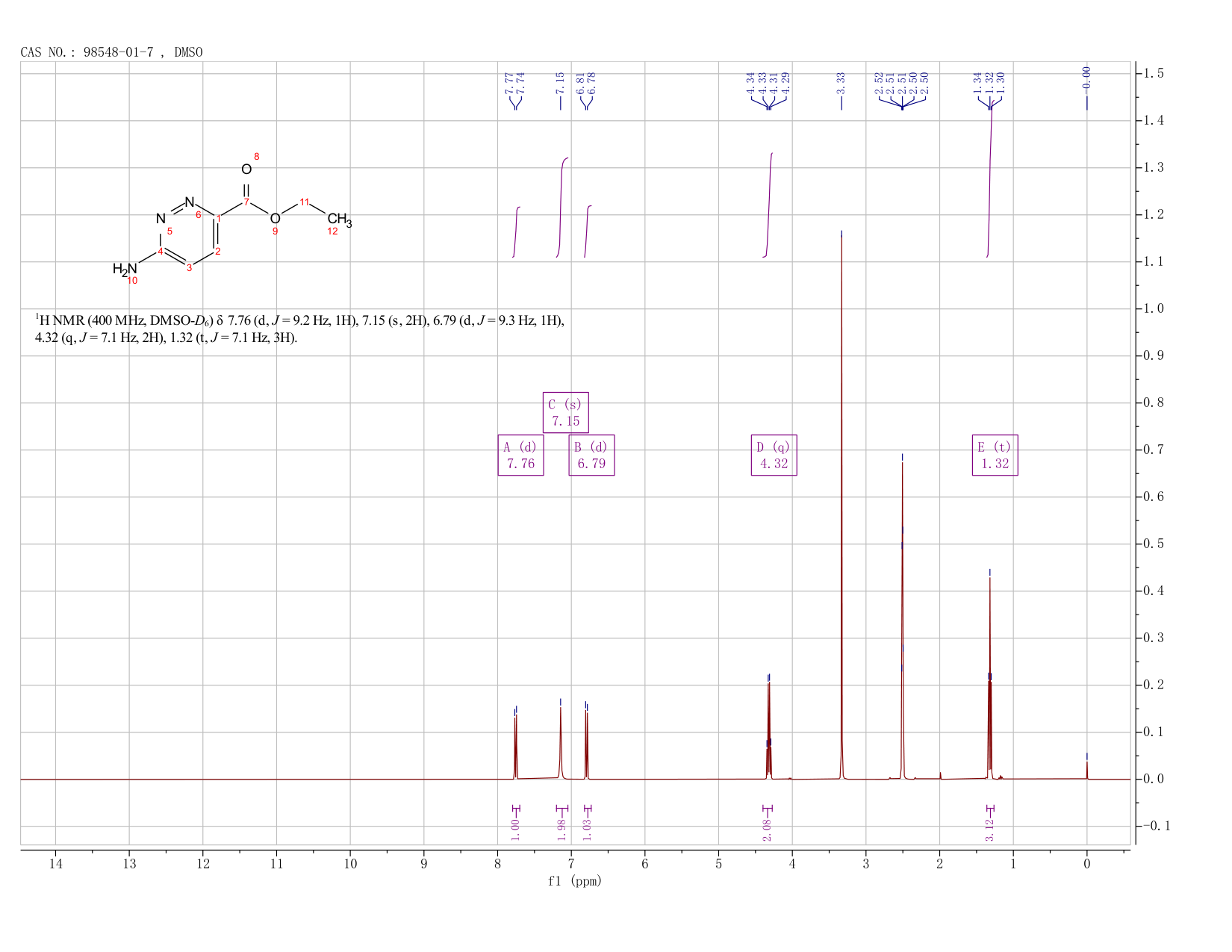Click the 1.0 intensity axis tick
The width and height of the screenshot is (1232, 952).
(x=1154, y=308)
